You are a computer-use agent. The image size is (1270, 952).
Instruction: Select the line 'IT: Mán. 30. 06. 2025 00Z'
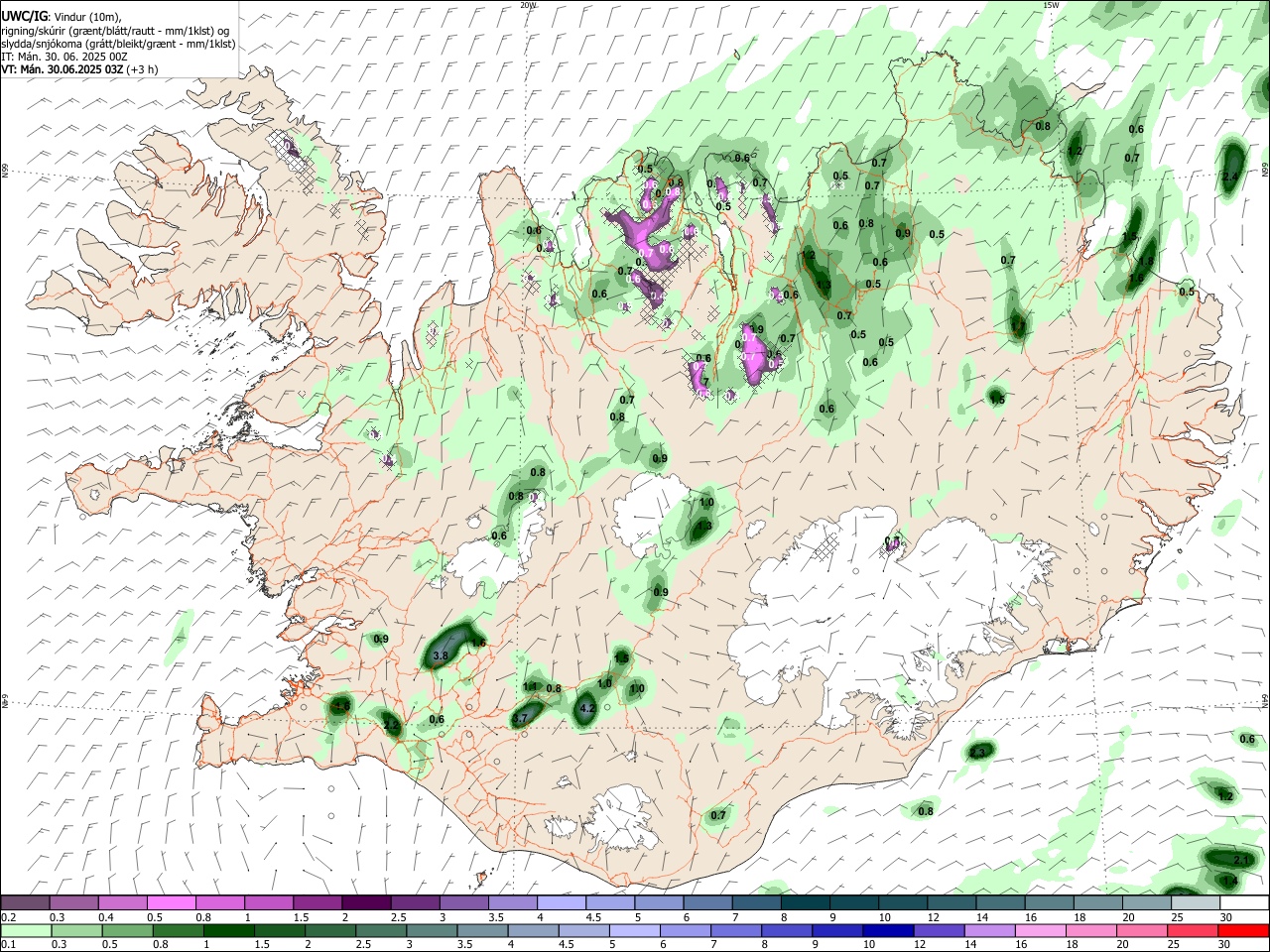64,57
